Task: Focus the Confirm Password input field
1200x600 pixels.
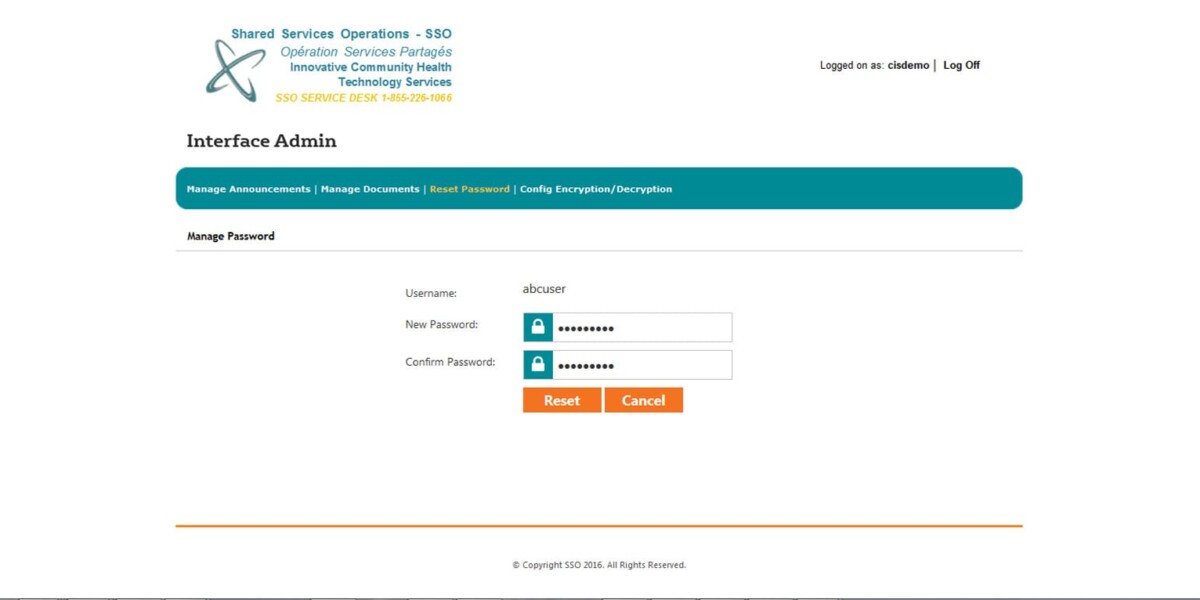Action: coord(641,365)
